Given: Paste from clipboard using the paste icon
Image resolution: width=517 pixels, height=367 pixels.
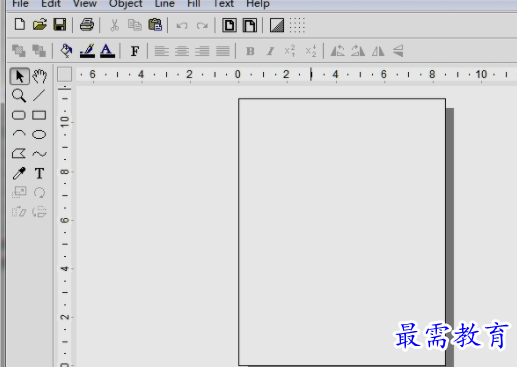Looking at the screenshot, I should coord(155,25).
